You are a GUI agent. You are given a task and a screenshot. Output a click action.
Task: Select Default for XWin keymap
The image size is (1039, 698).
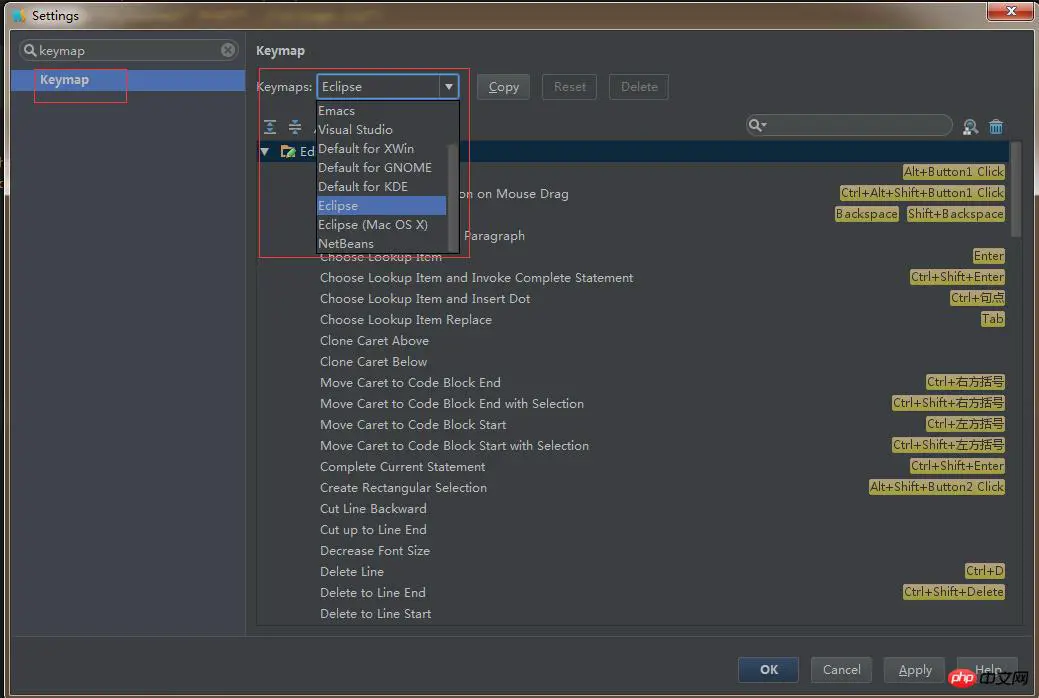(382, 148)
